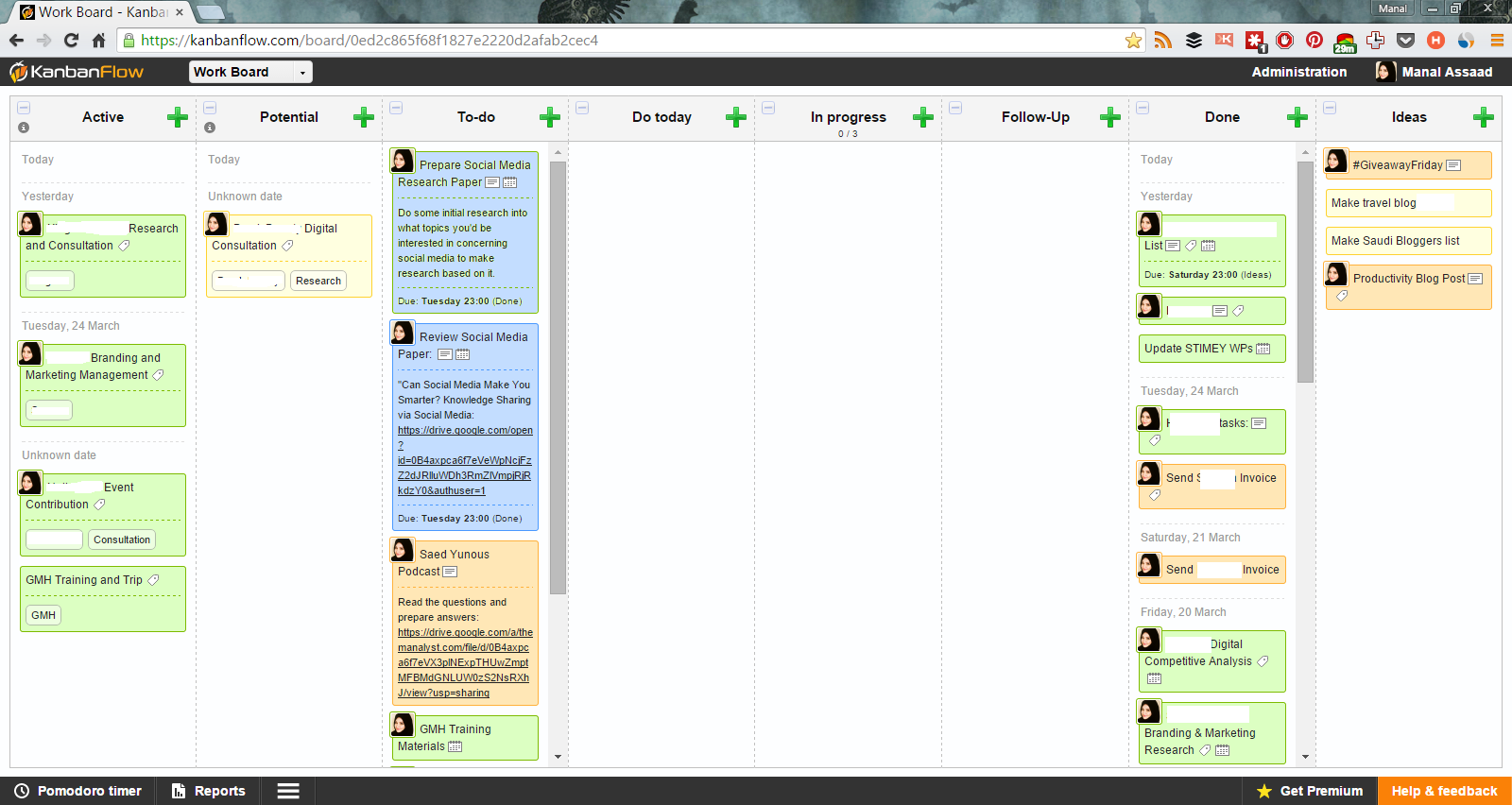Viewport: 1512px width, 805px height.
Task: Add a task to the Do today column
Action: (x=736, y=117)
